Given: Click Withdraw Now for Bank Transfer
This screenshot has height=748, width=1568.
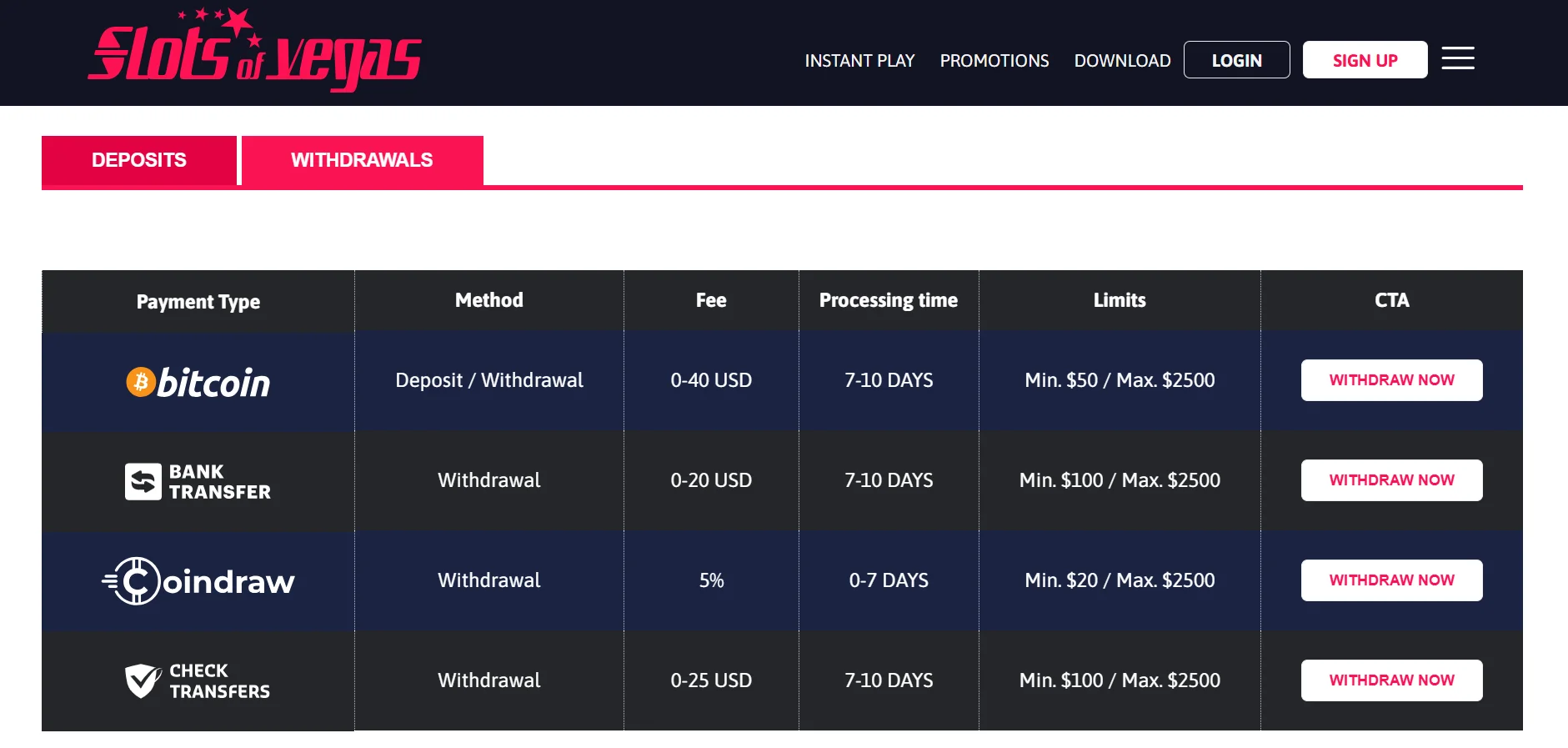Looking at the screenshot, I should tap(1391, 480).
